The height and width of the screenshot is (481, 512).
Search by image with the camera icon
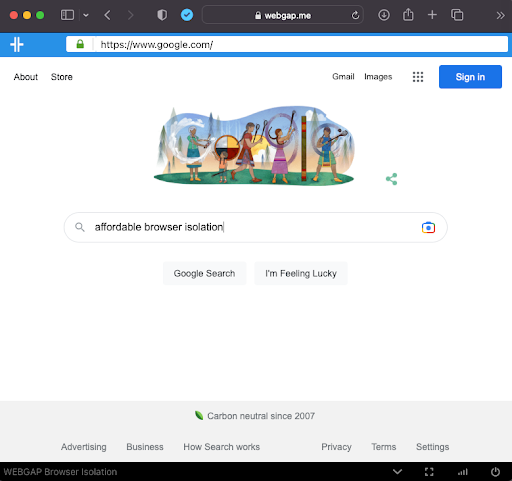point(428,228)
